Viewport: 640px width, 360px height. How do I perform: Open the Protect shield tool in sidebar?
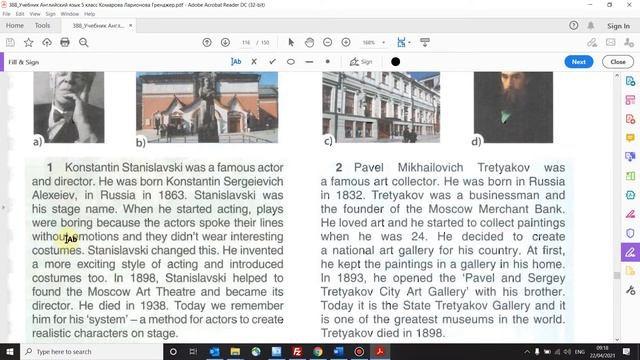point(630,233)
